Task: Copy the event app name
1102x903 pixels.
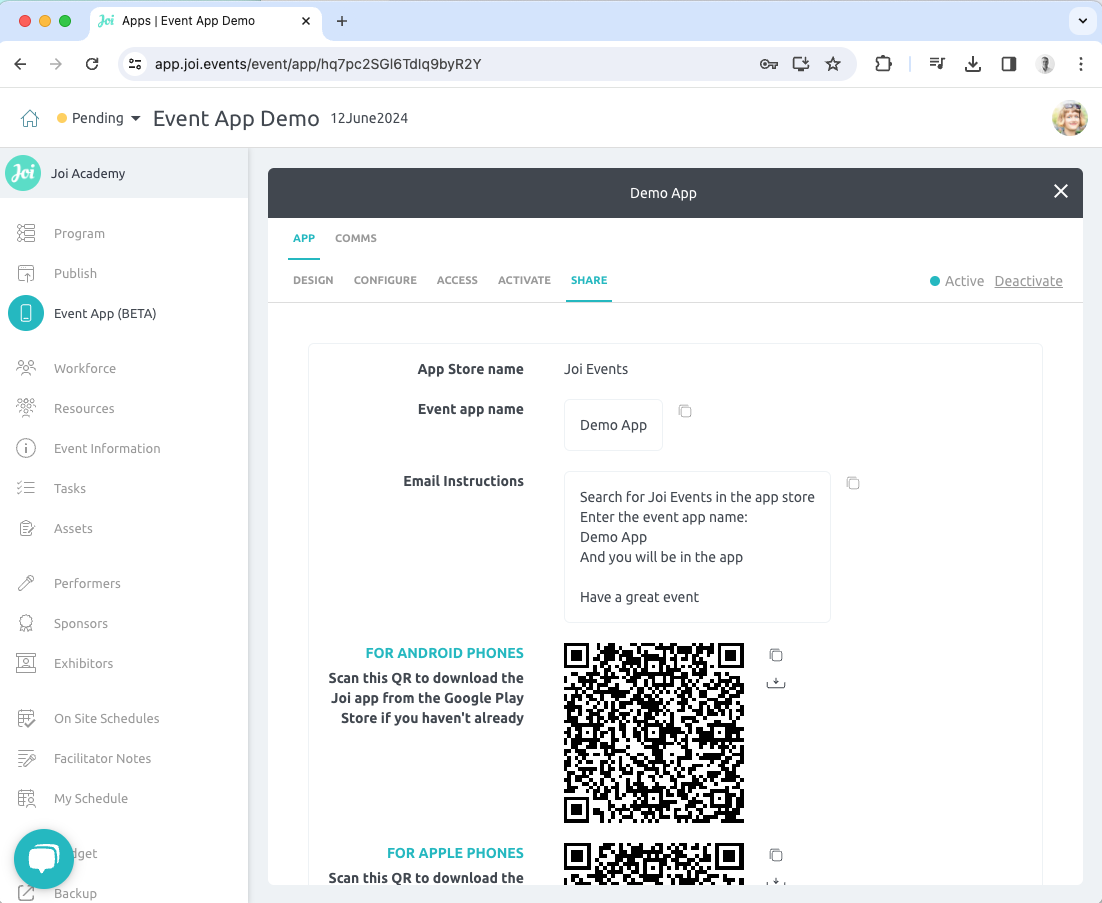Action: point(685,411)
